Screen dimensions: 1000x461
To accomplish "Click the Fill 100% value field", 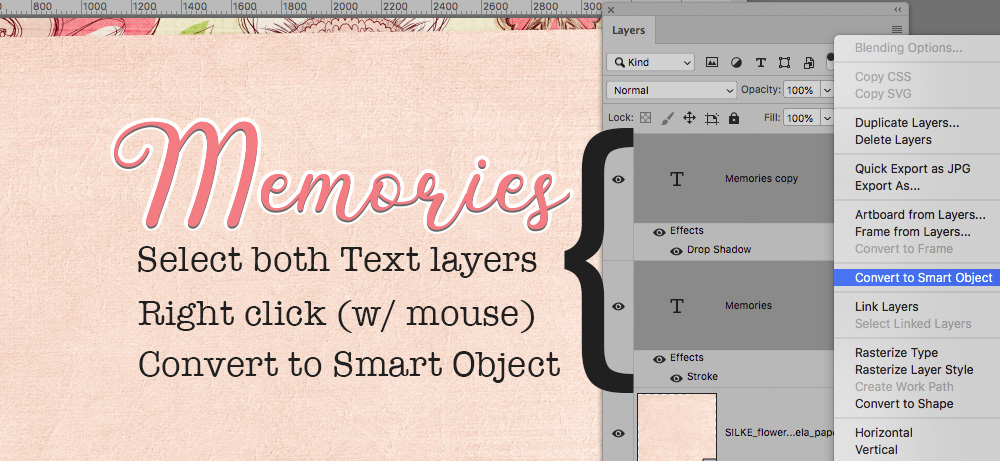I will click(802, 118).
